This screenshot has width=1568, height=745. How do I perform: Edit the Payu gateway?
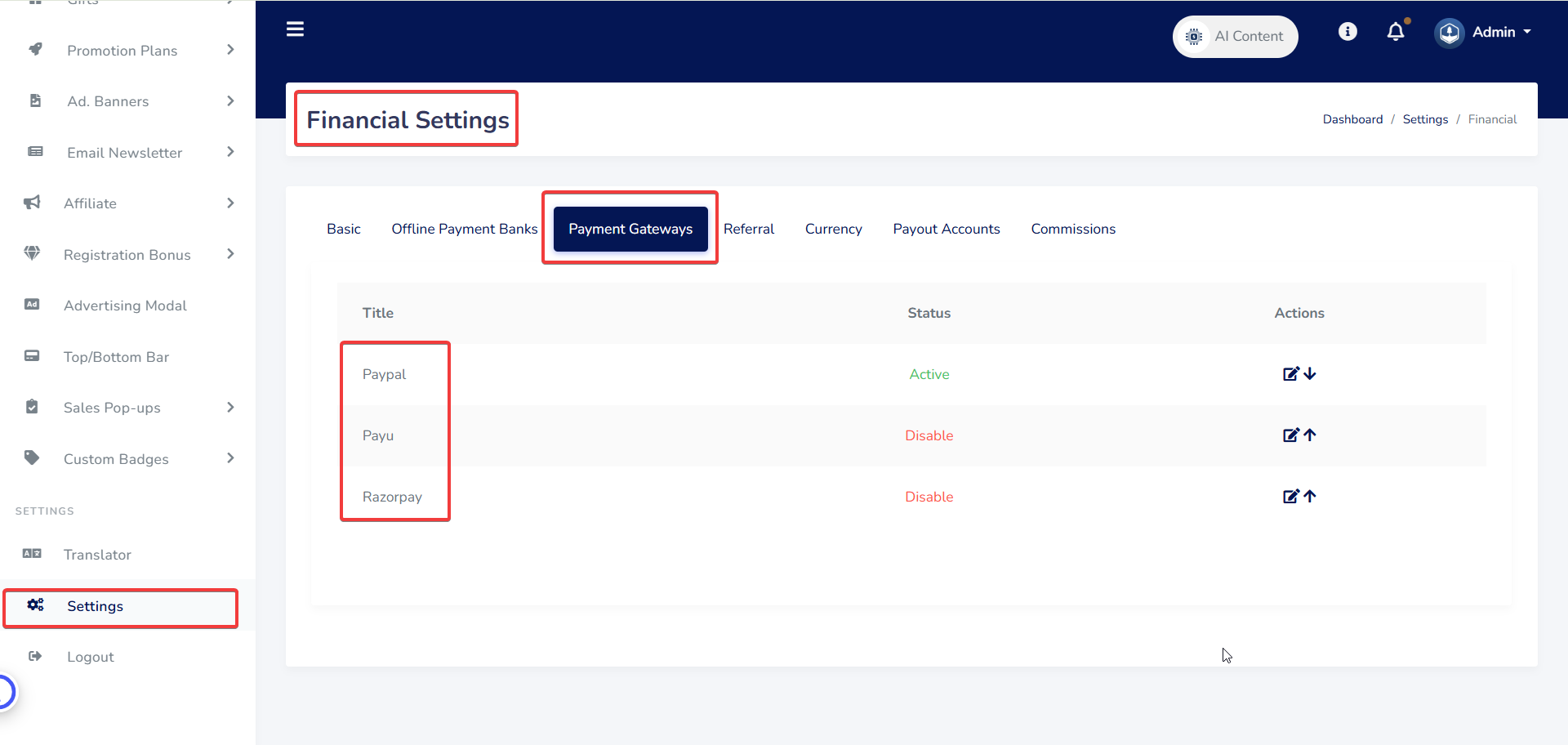[x=1290, y=435]
